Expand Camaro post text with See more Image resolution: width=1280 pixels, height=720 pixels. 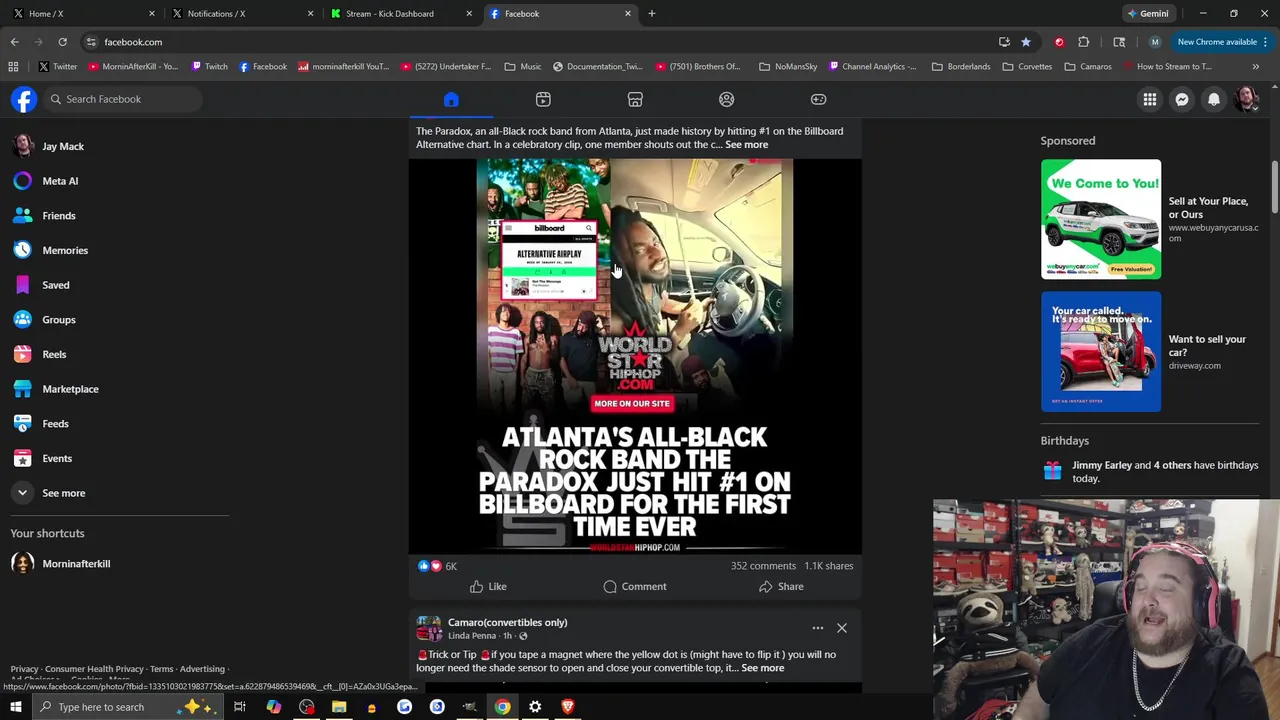coord(763,668)
